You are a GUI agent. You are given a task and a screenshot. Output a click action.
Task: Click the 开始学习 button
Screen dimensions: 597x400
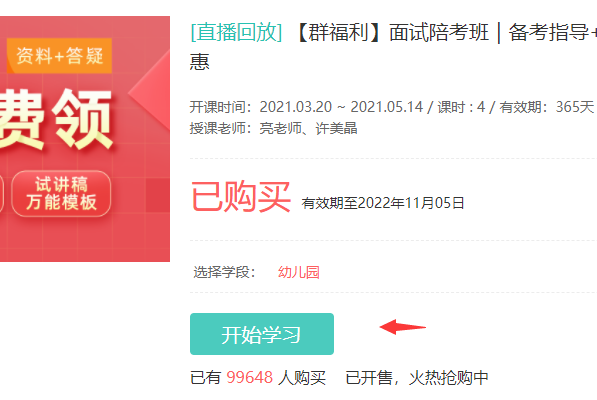click(x=262, y=334)
